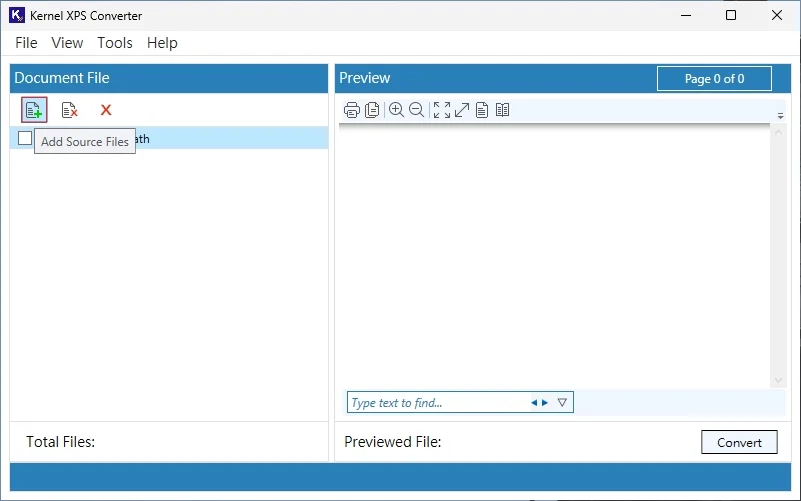The width and height of the screenshot is (801, 501).
Task: Click the Add Source Files icon
Action: [x=34, y=110]
